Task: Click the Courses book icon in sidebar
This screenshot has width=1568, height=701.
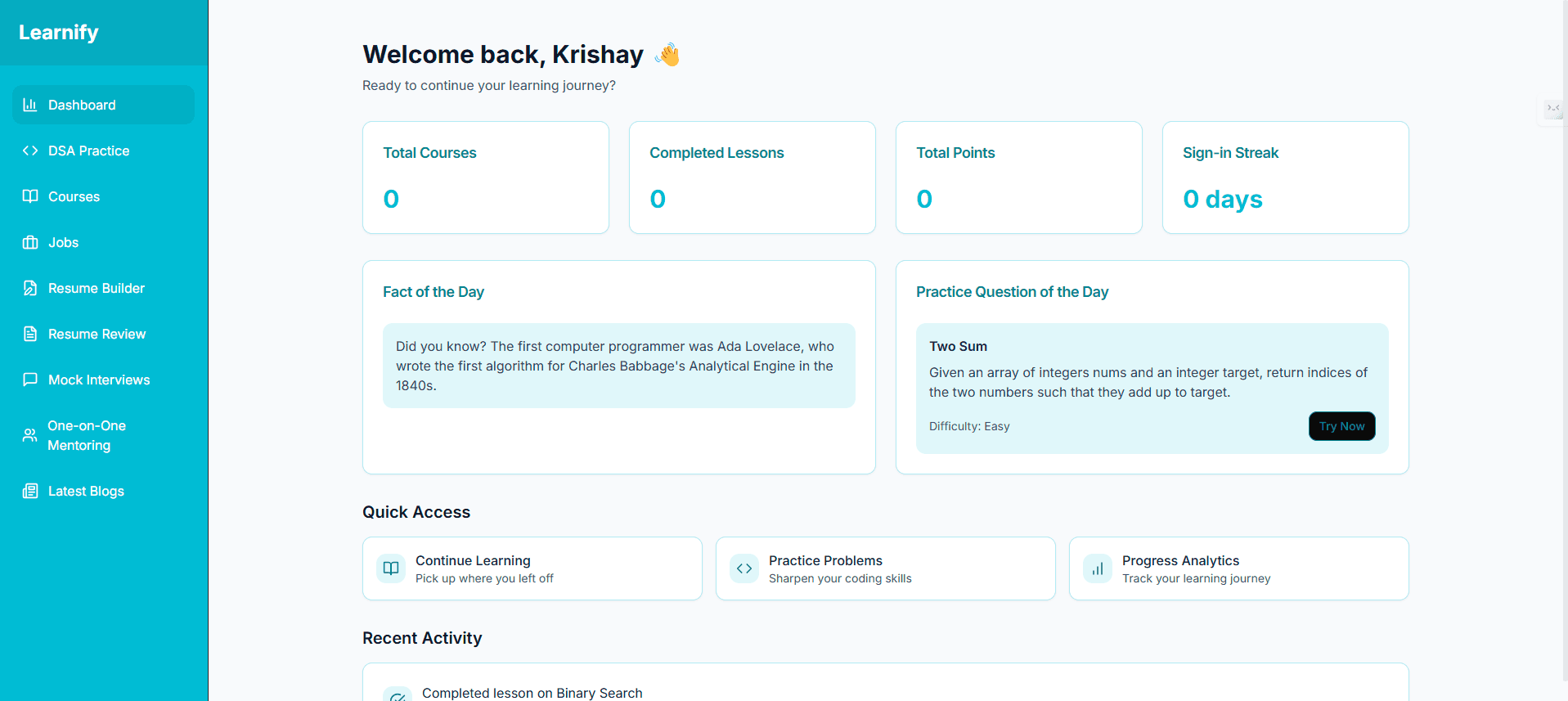Action: pos(30,196)
